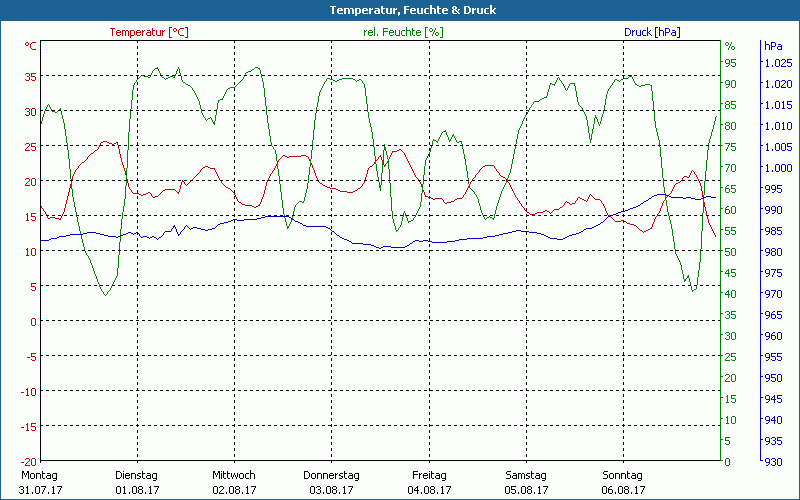Click the '06.08.17' date label
Screen dimensions: 800x500
coord(623,490)
